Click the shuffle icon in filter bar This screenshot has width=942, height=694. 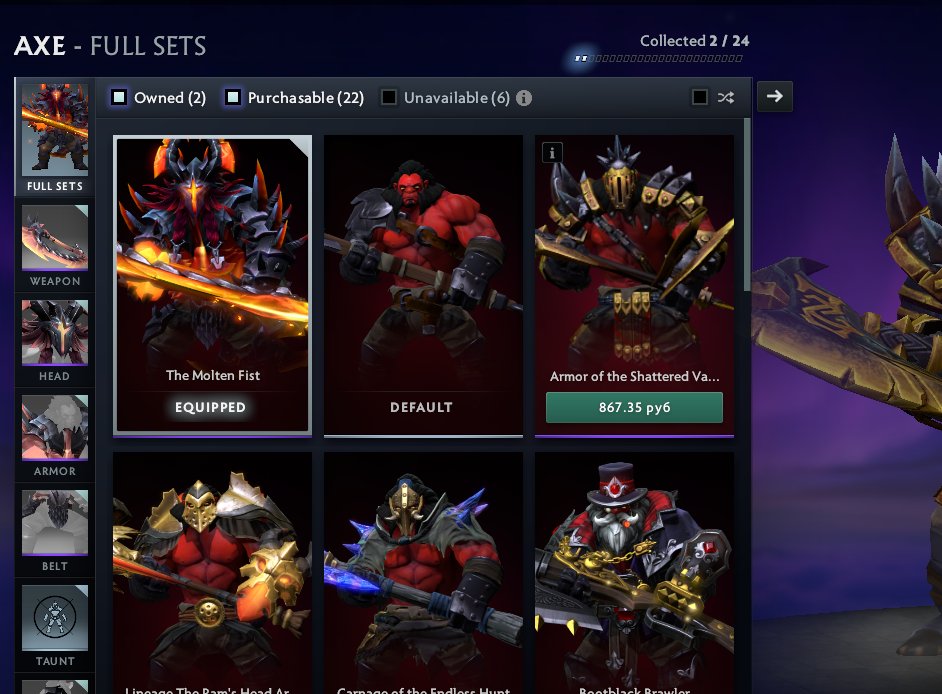tap(726, 97)
